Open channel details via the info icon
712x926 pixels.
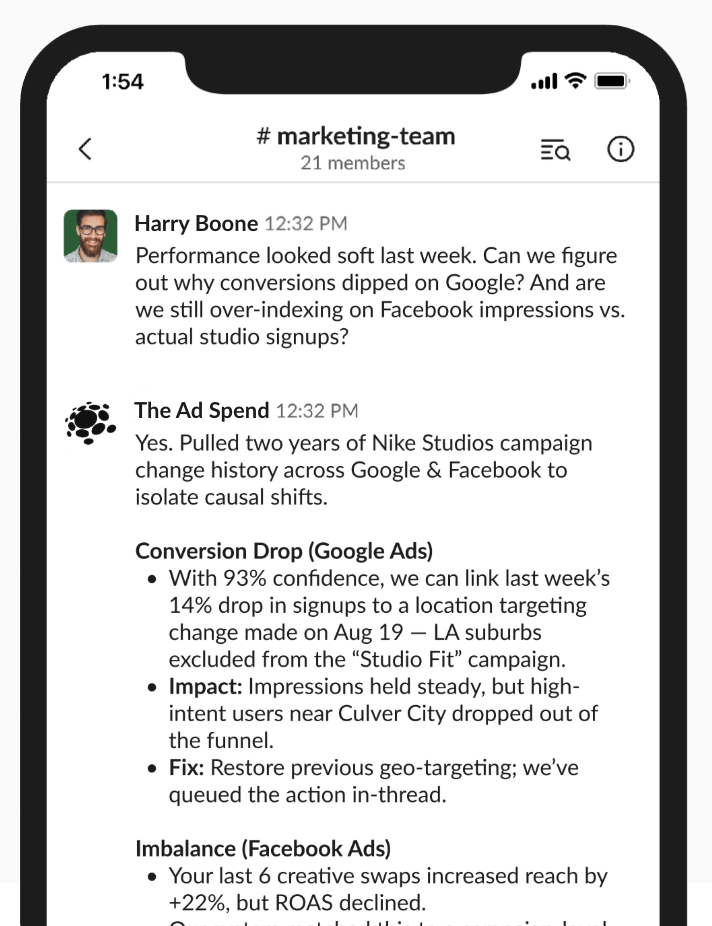(620, 148)
